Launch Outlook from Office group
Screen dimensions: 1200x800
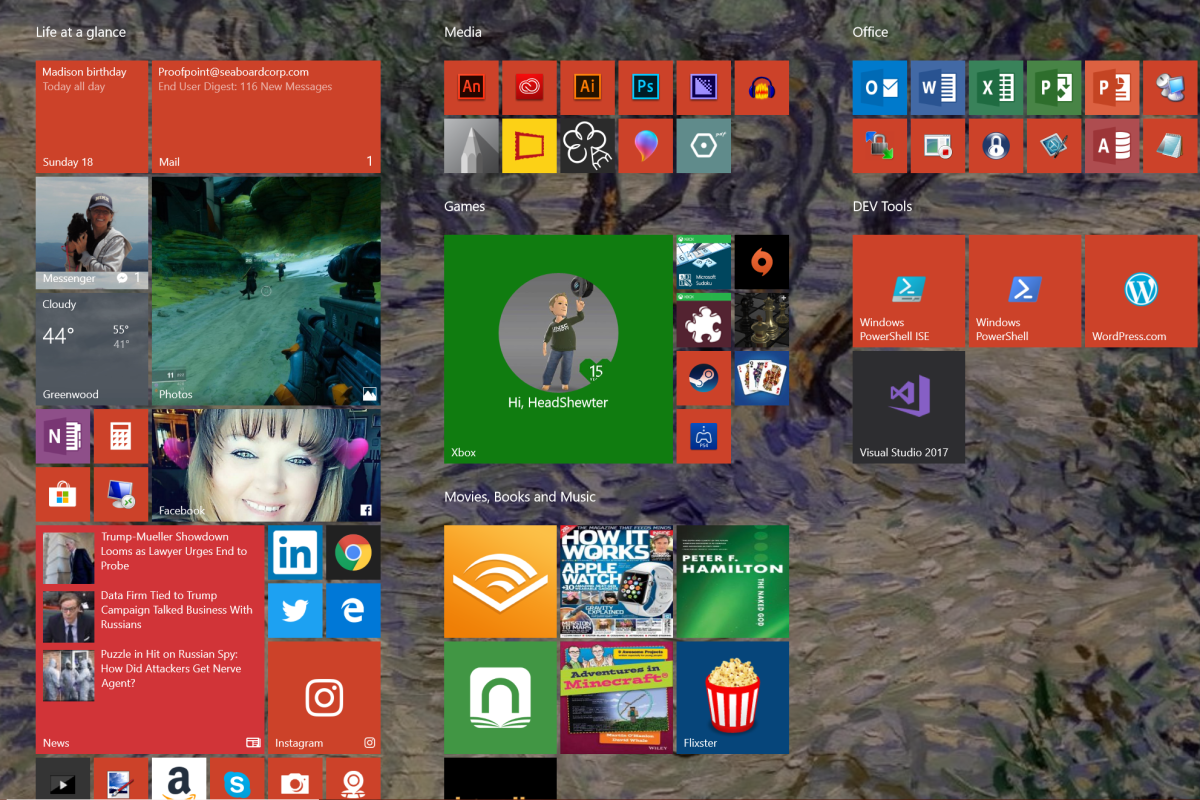[x=879, y=88]
